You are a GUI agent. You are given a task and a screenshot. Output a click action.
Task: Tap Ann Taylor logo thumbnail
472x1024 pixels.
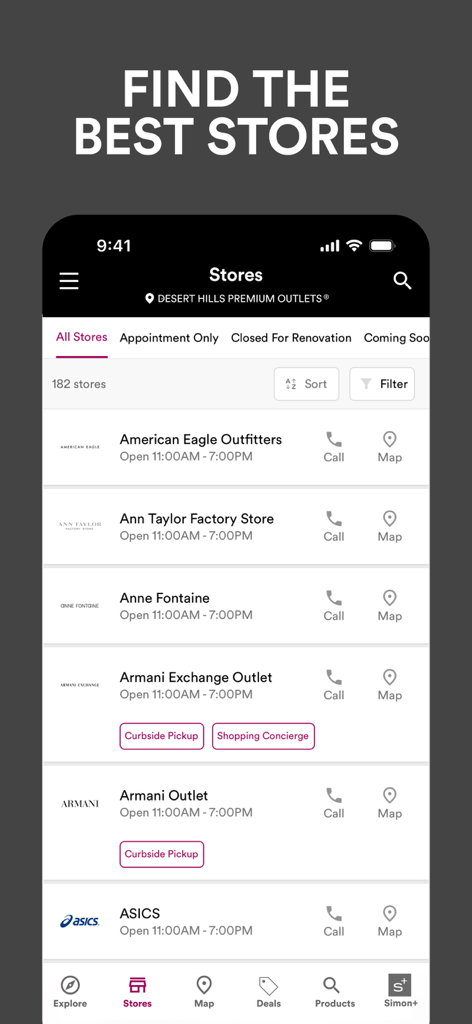[x=80, y=526]
